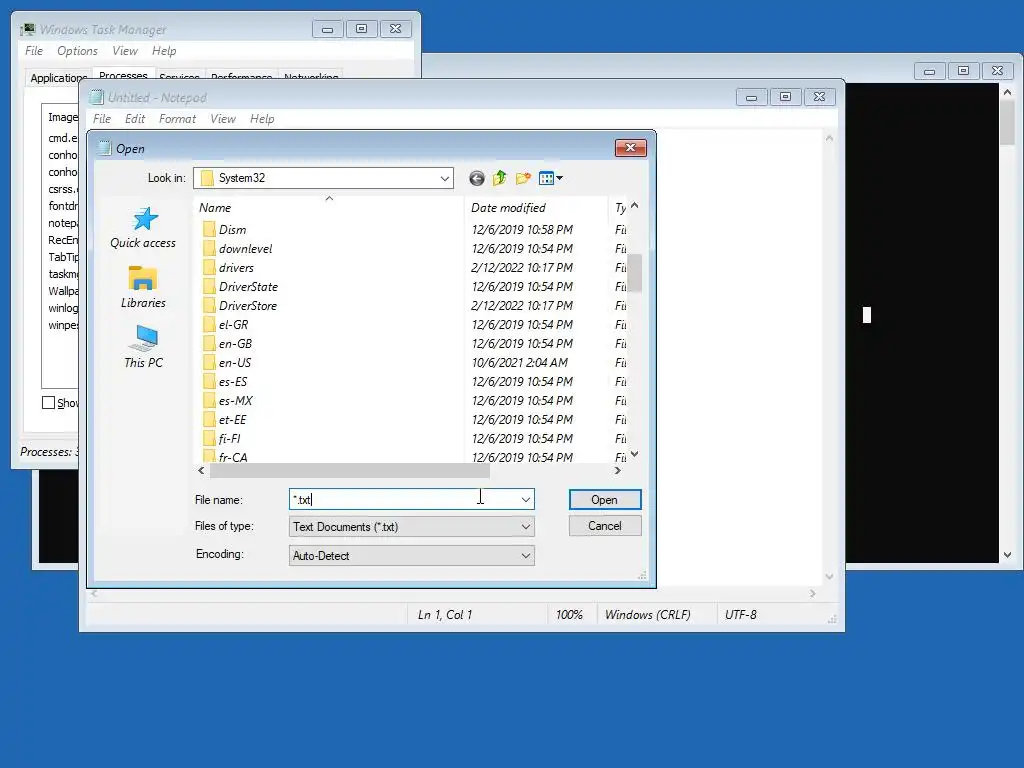1024x768 pixels.
Task: Sort by the Name column header
Action: [330, 207]
